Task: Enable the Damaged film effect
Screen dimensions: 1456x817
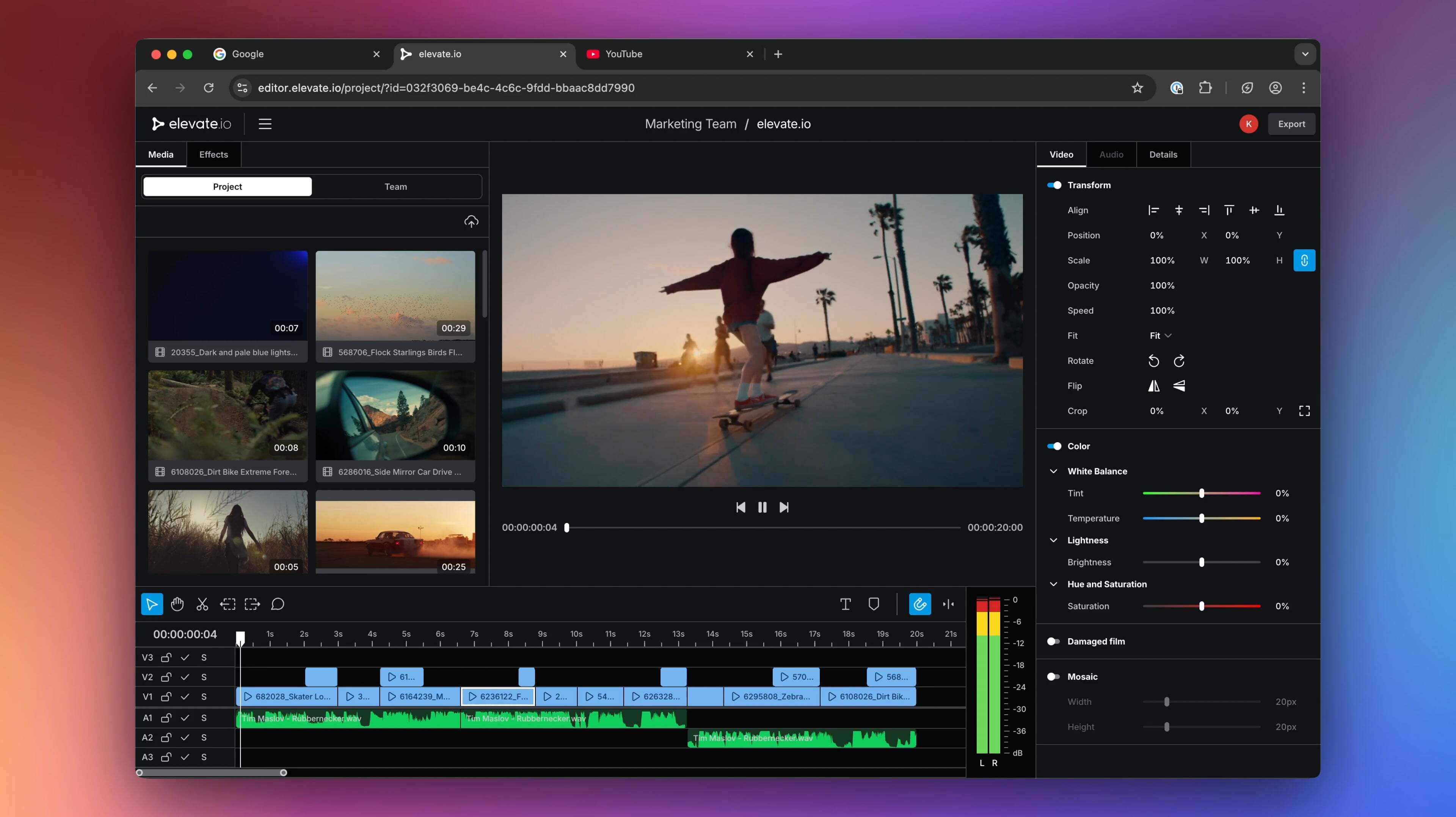Action: [x=1053, y=641]
